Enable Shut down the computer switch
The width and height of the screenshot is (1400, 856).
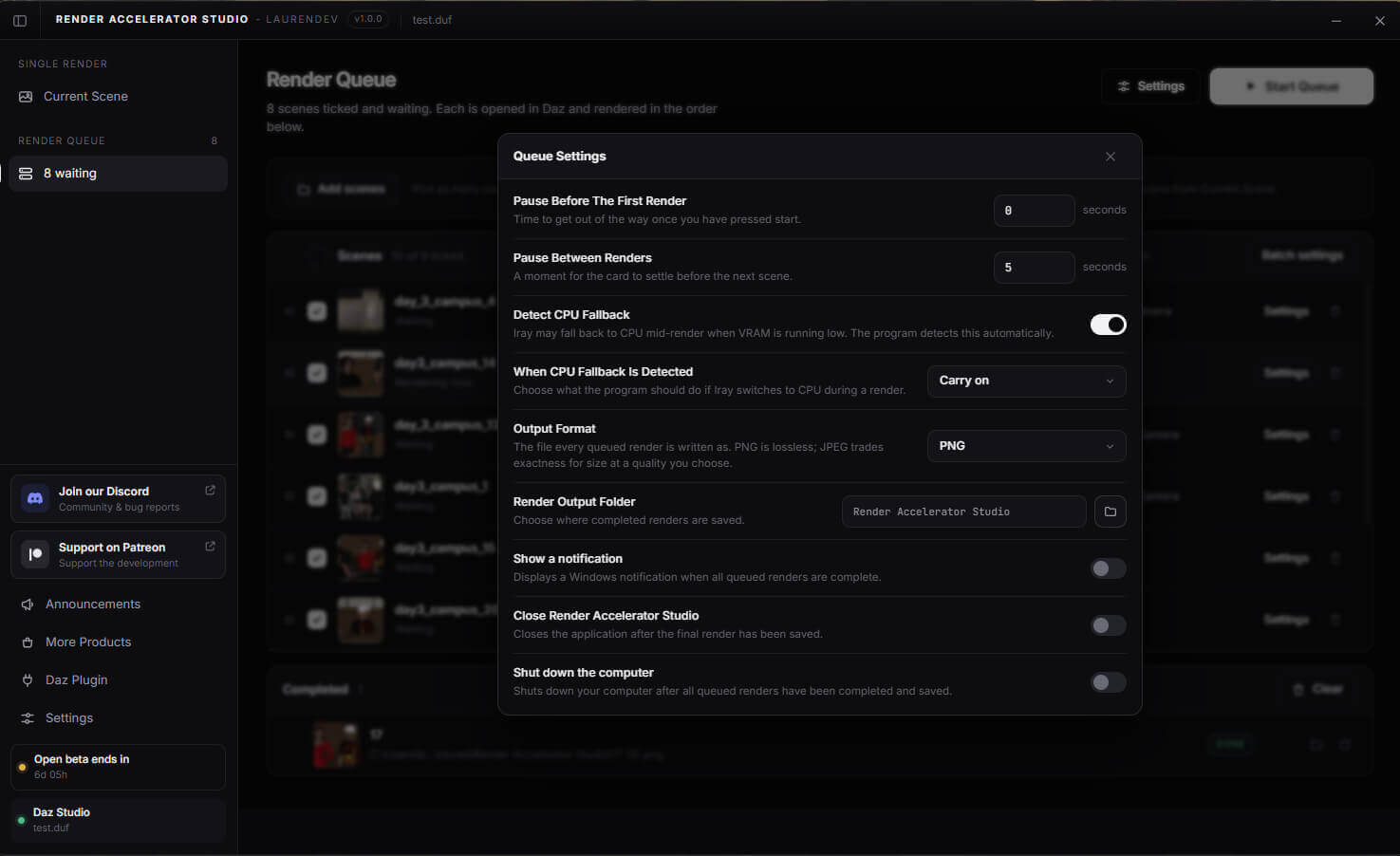1108,682
